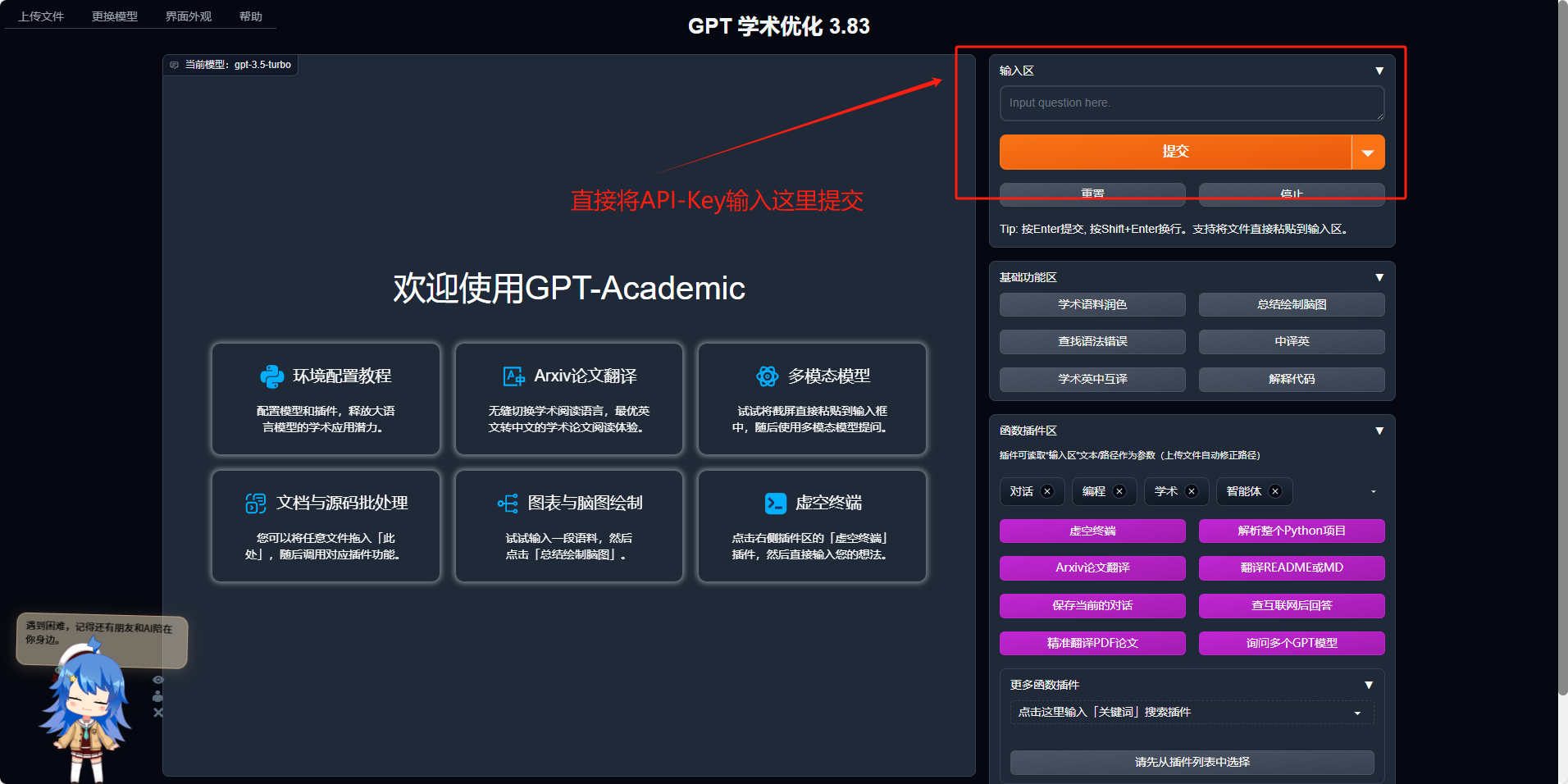Select the Python environment setup icon
The width and height of the screenshot is (1568, 784).
pos(273,376)
